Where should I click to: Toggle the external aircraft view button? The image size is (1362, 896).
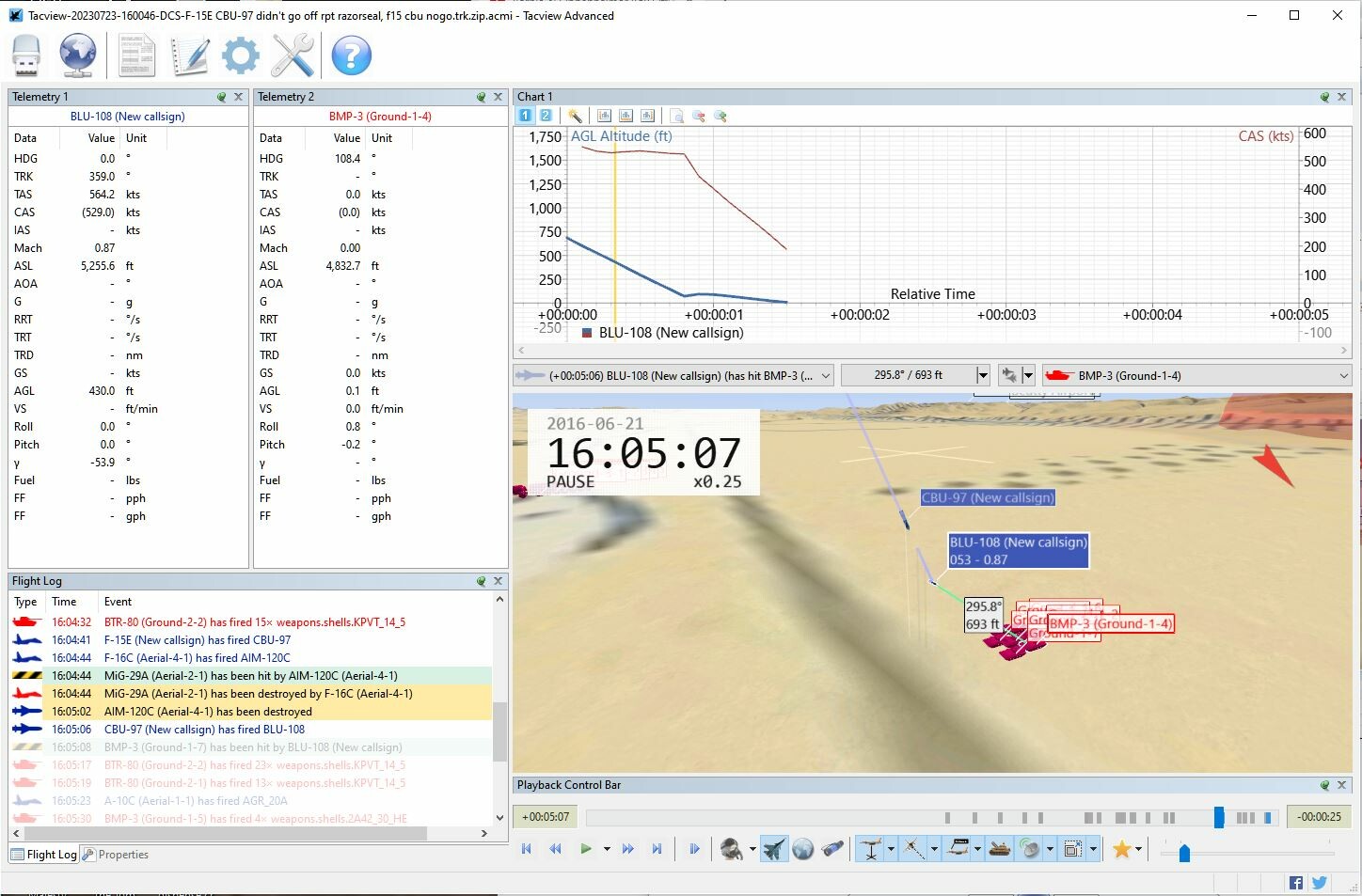[x=773, y=849]
